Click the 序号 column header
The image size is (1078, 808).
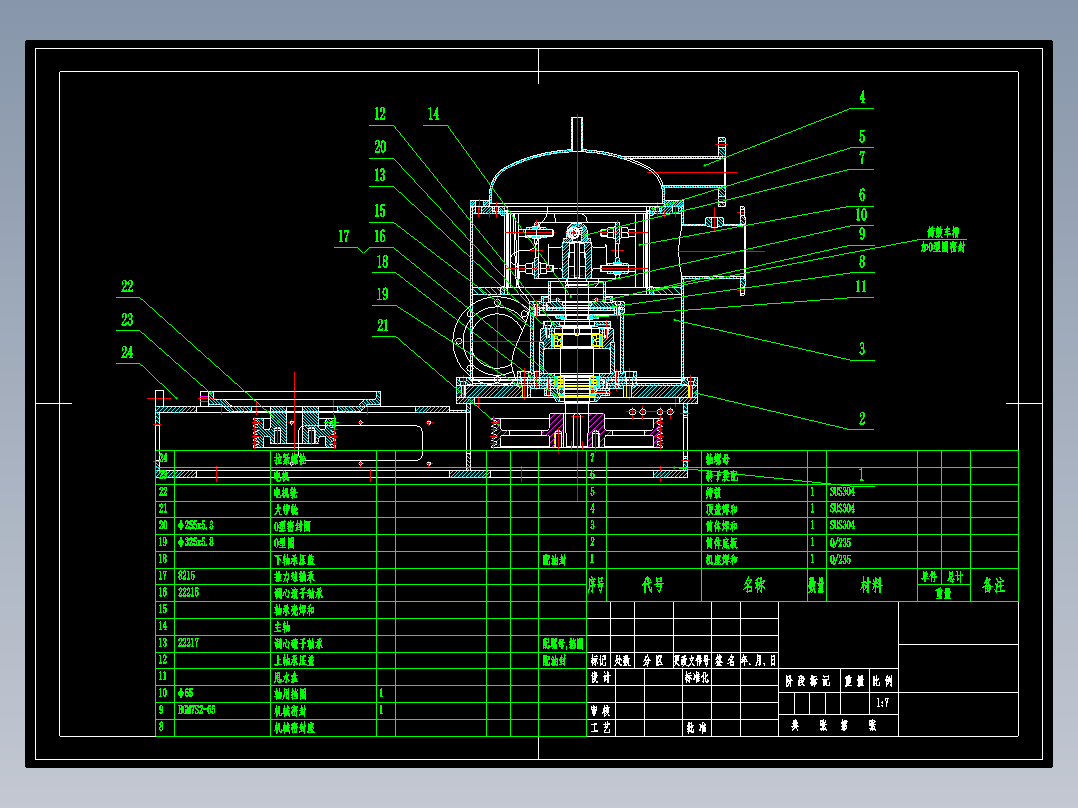596,585
